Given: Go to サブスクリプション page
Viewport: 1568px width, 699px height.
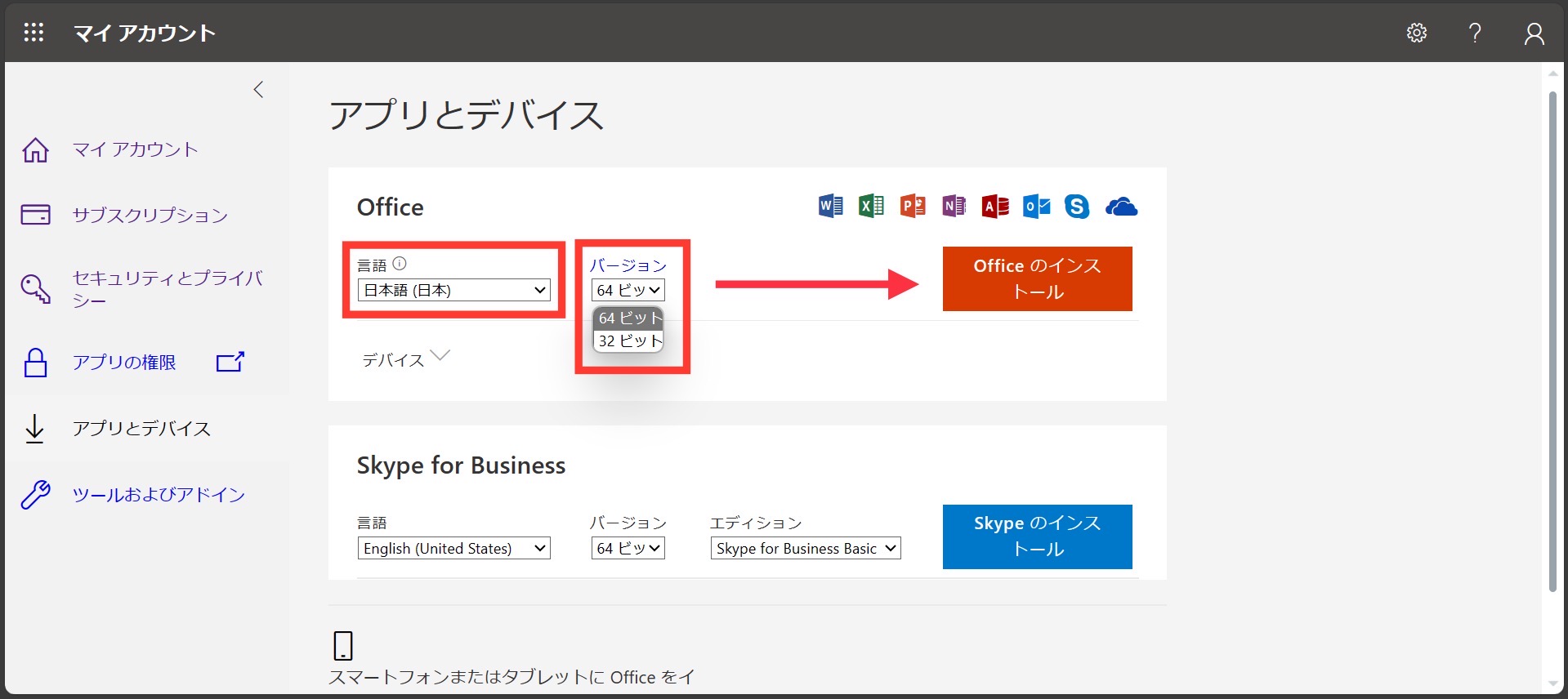Looking at the screenshot, I should 150,216.
